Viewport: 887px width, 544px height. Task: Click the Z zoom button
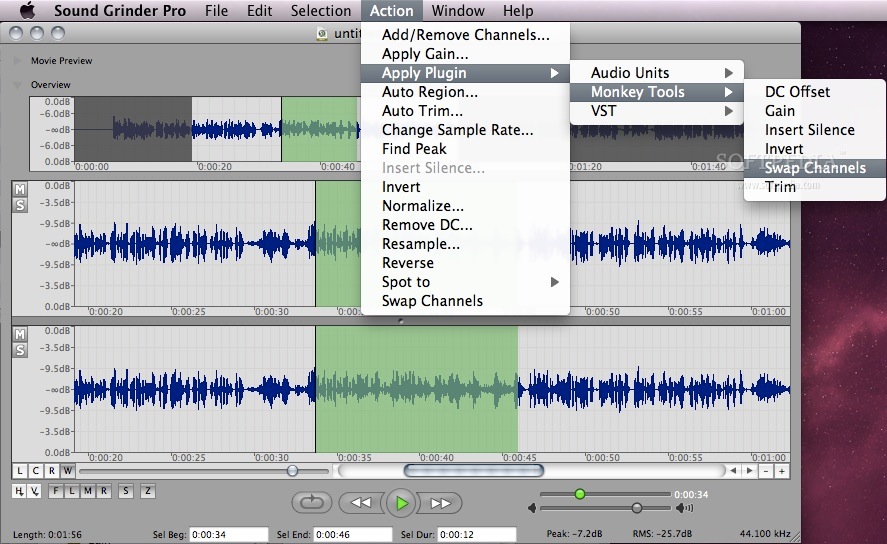pyautogui.click(x=148, y=491)
